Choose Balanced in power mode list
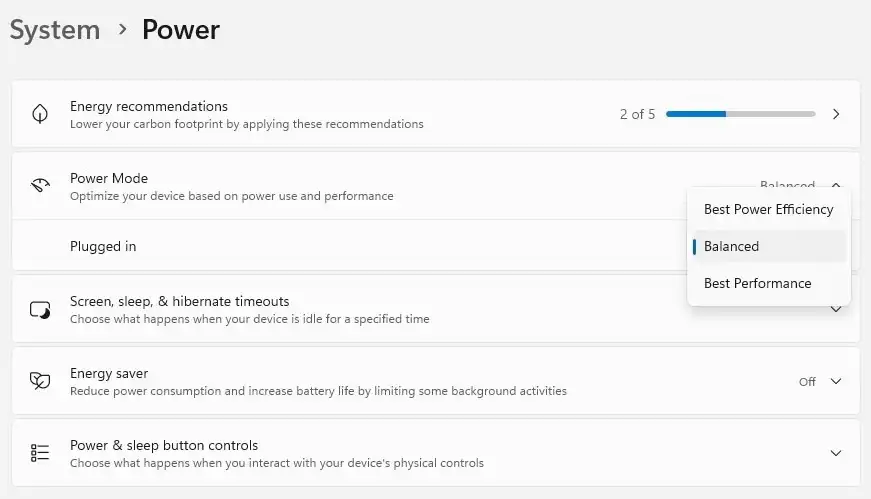 click(x=768, y=246)
